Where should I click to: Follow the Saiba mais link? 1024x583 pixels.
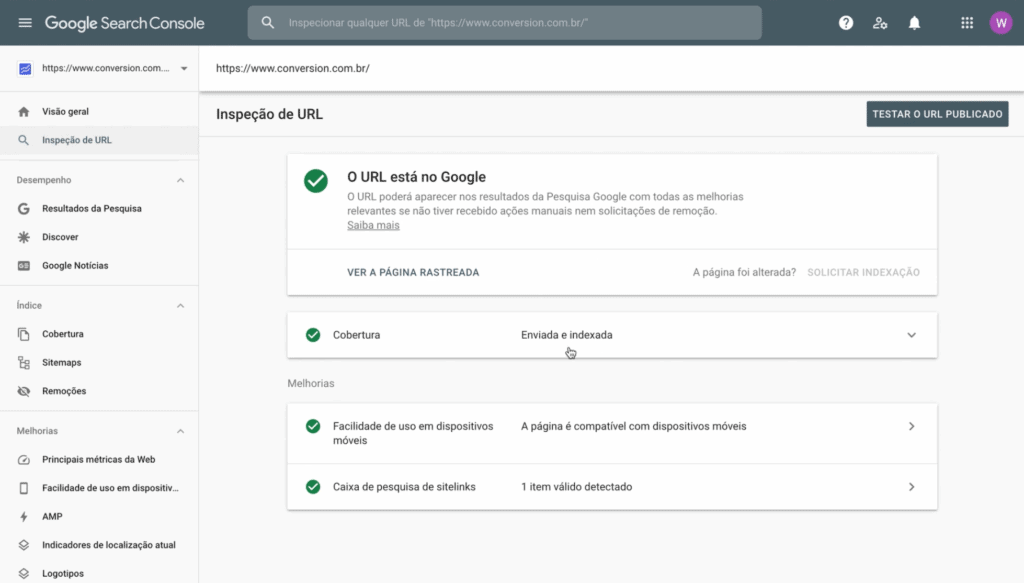click(373, 225)
